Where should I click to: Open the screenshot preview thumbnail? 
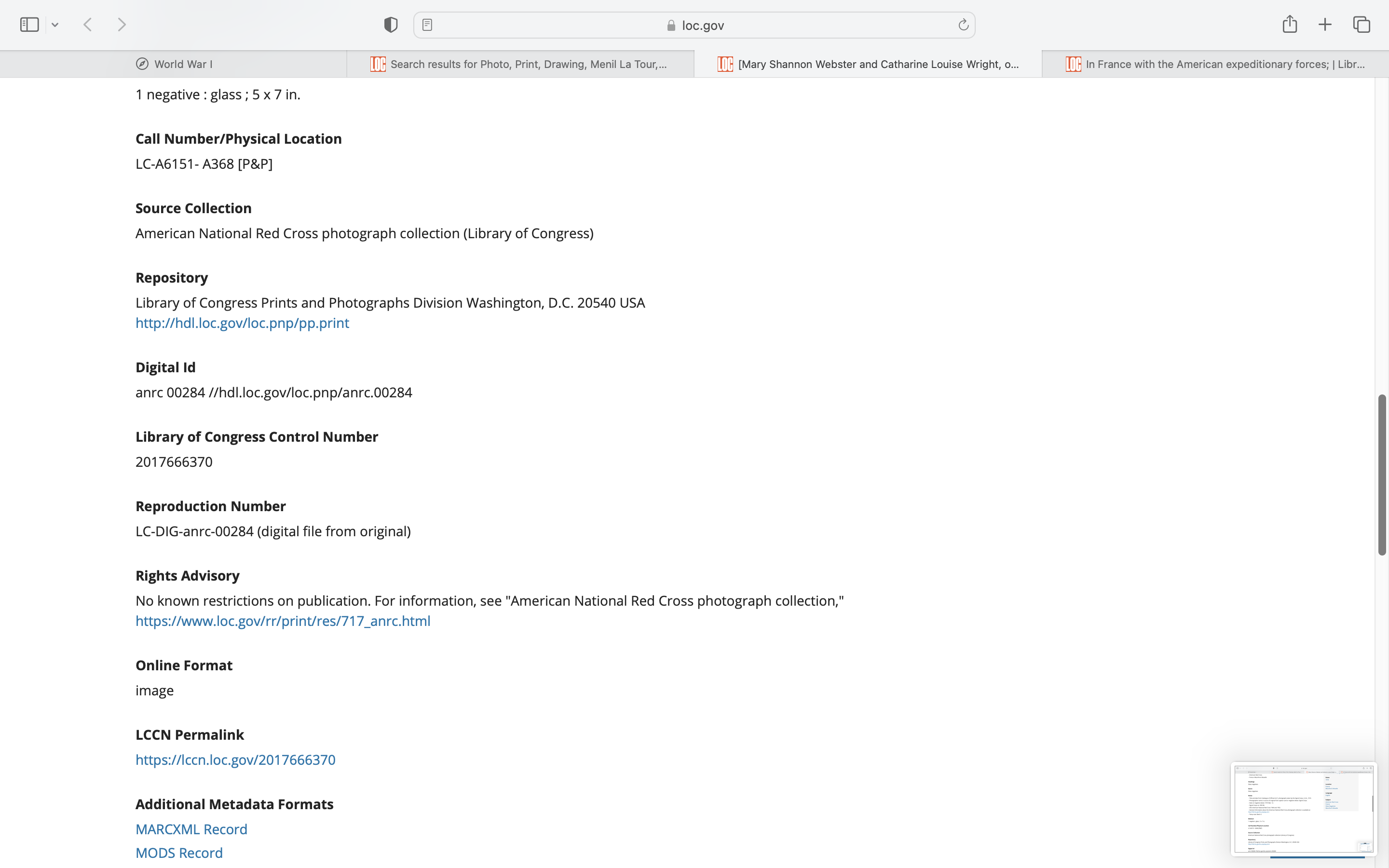tap(1303, 808)
